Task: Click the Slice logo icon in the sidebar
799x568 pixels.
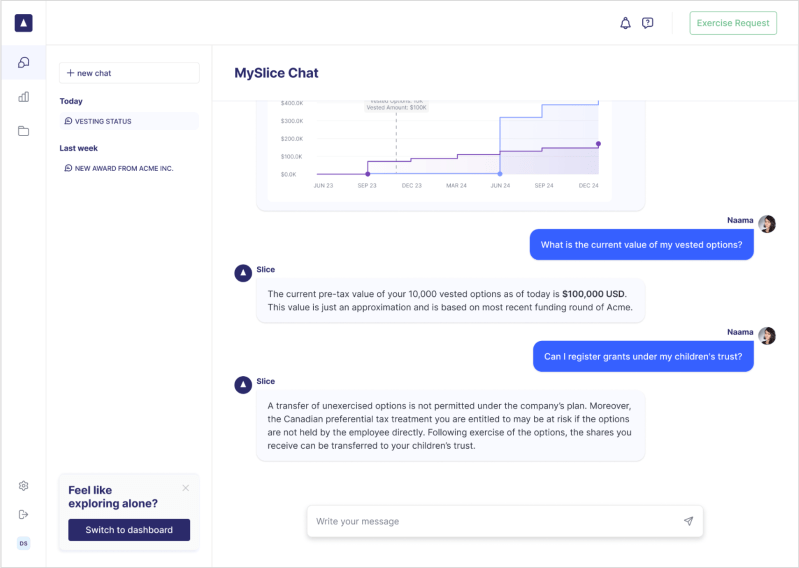Action: [x=23, y=23]
